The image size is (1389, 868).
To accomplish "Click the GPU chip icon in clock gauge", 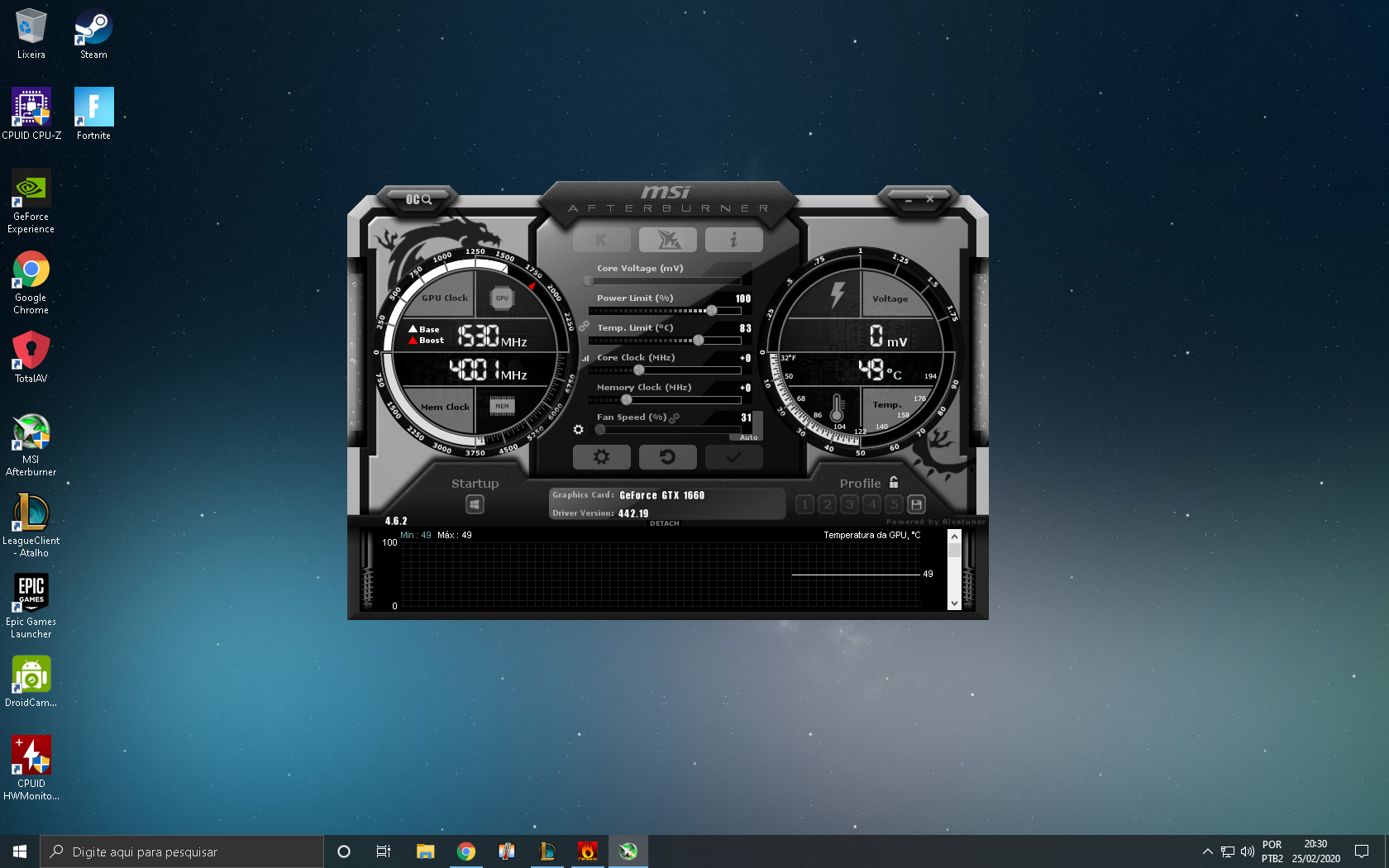I will click(502, 298).
